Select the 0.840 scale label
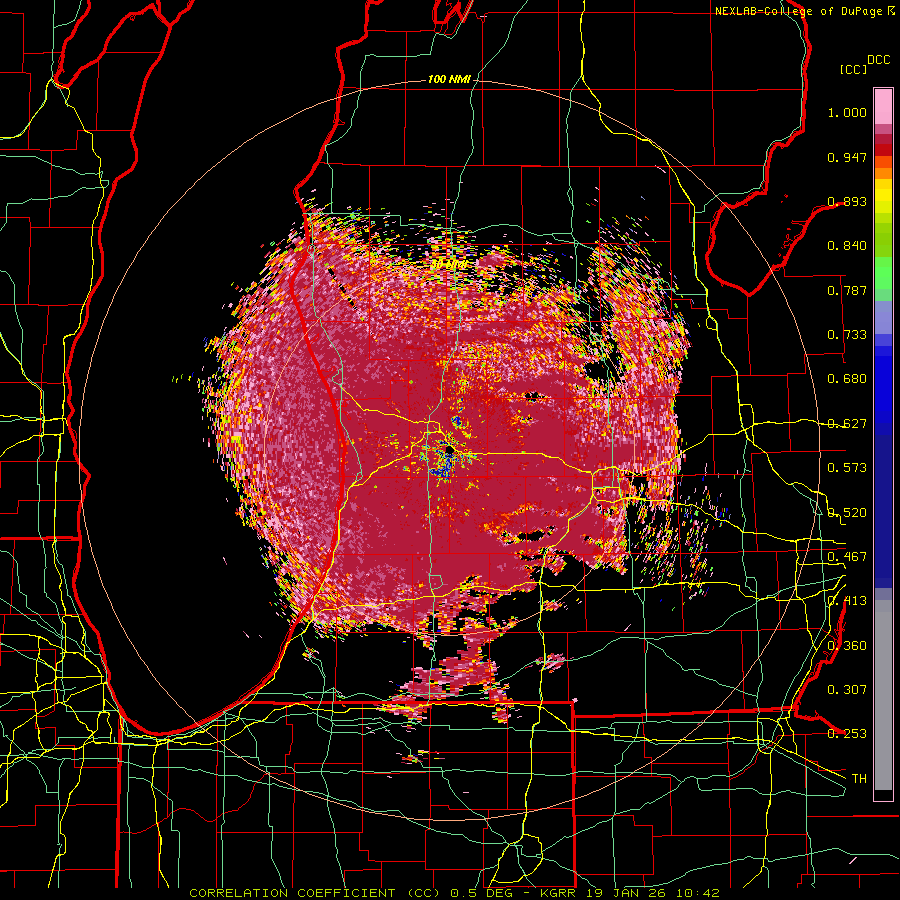This screenshot has width=900, height=900. point(847,246)
